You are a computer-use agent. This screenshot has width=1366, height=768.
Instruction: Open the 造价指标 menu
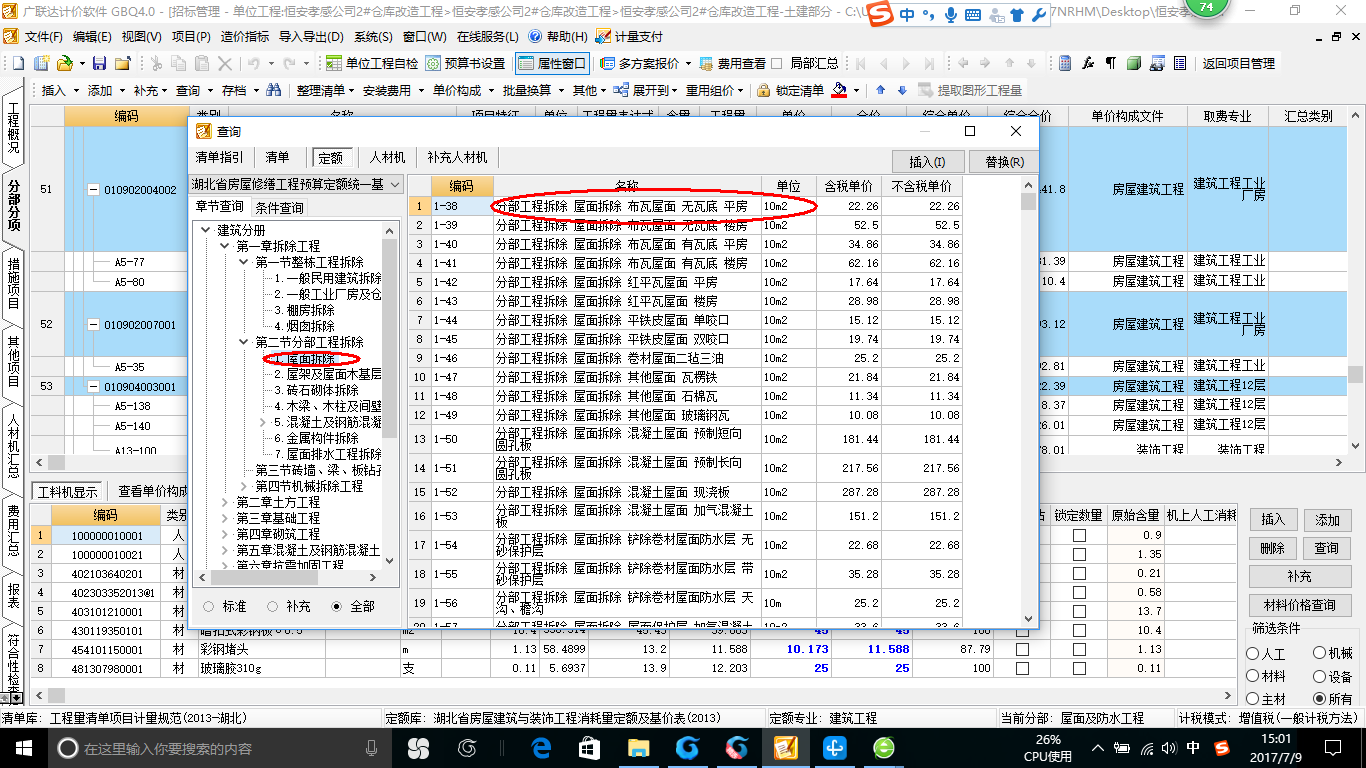(244, 36)
